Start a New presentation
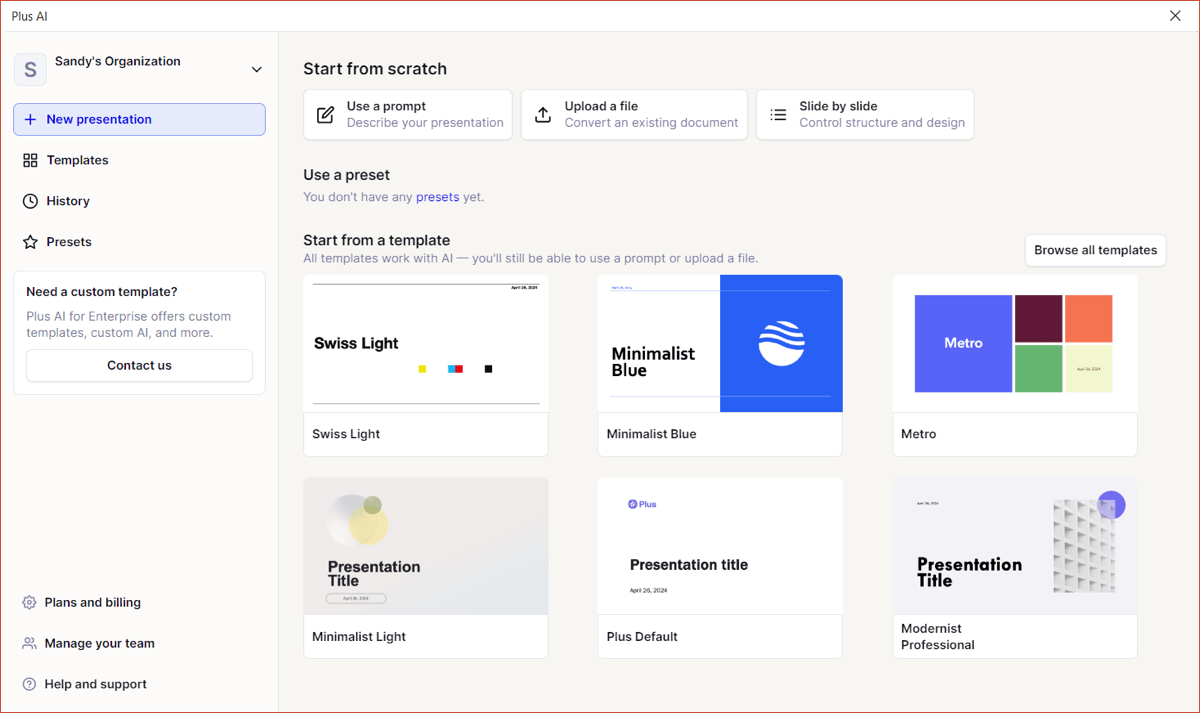This screenshot has height=713, width=1200. click(x=139, y=119)
